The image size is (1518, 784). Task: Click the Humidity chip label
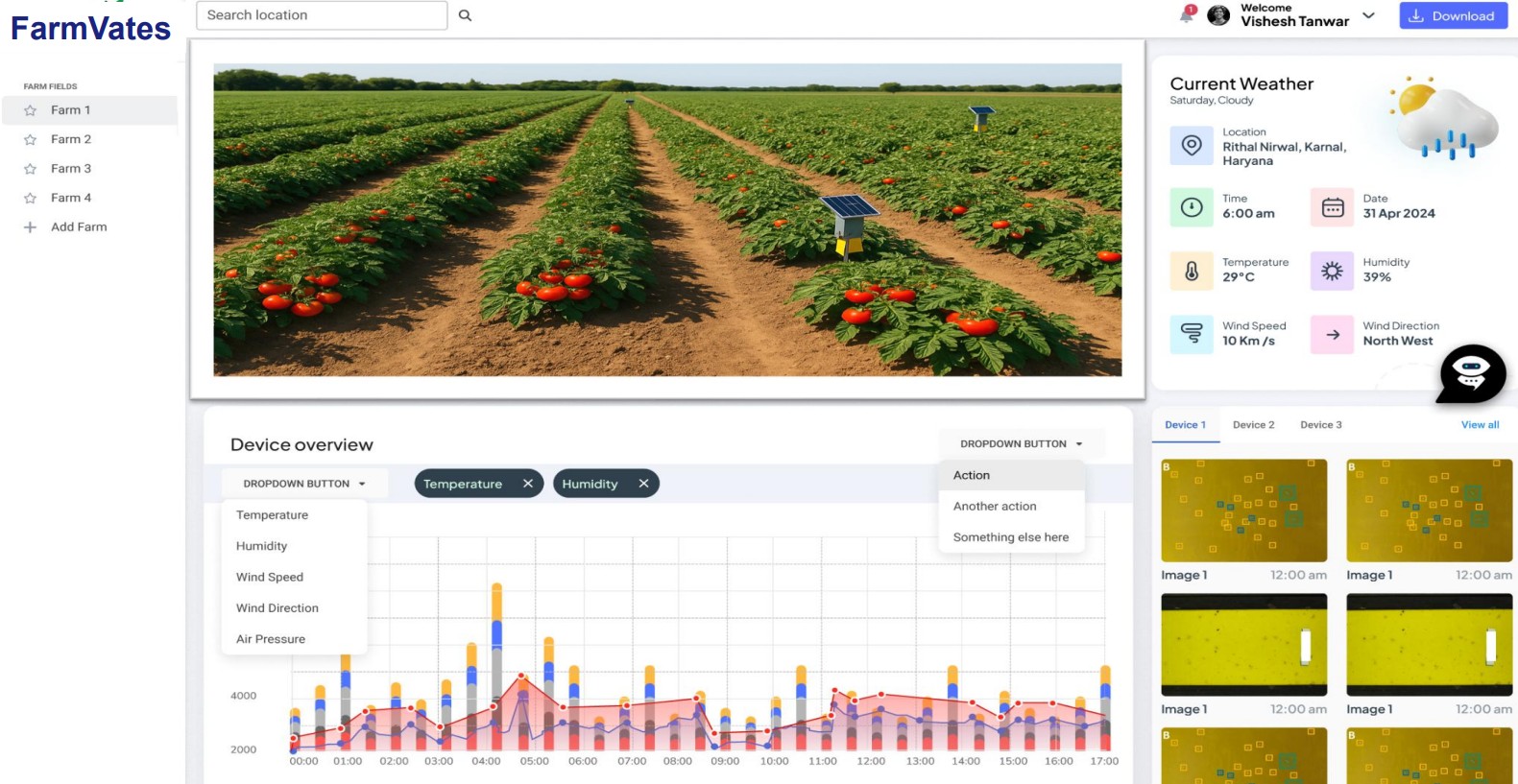click(x=590, y=484)
